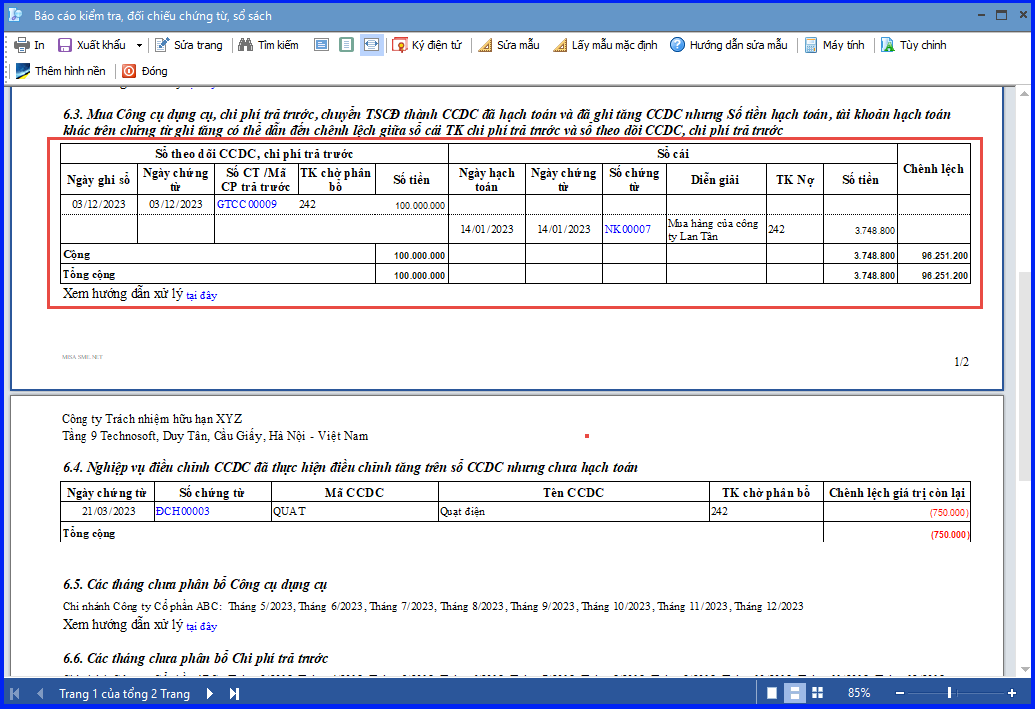Click the Xuất khẩu export button
Image resolution: width=1035 pixels, height=709 pixels.
tap(92, 45)
